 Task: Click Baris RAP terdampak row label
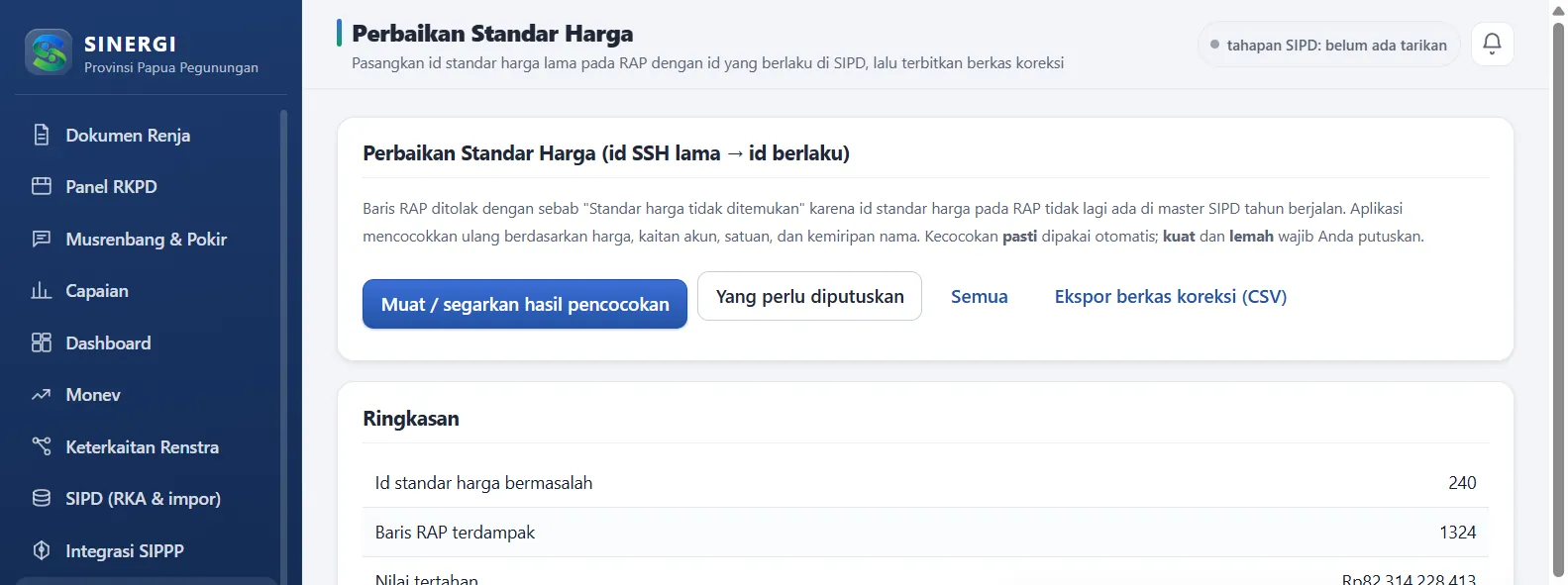[455, 532]
